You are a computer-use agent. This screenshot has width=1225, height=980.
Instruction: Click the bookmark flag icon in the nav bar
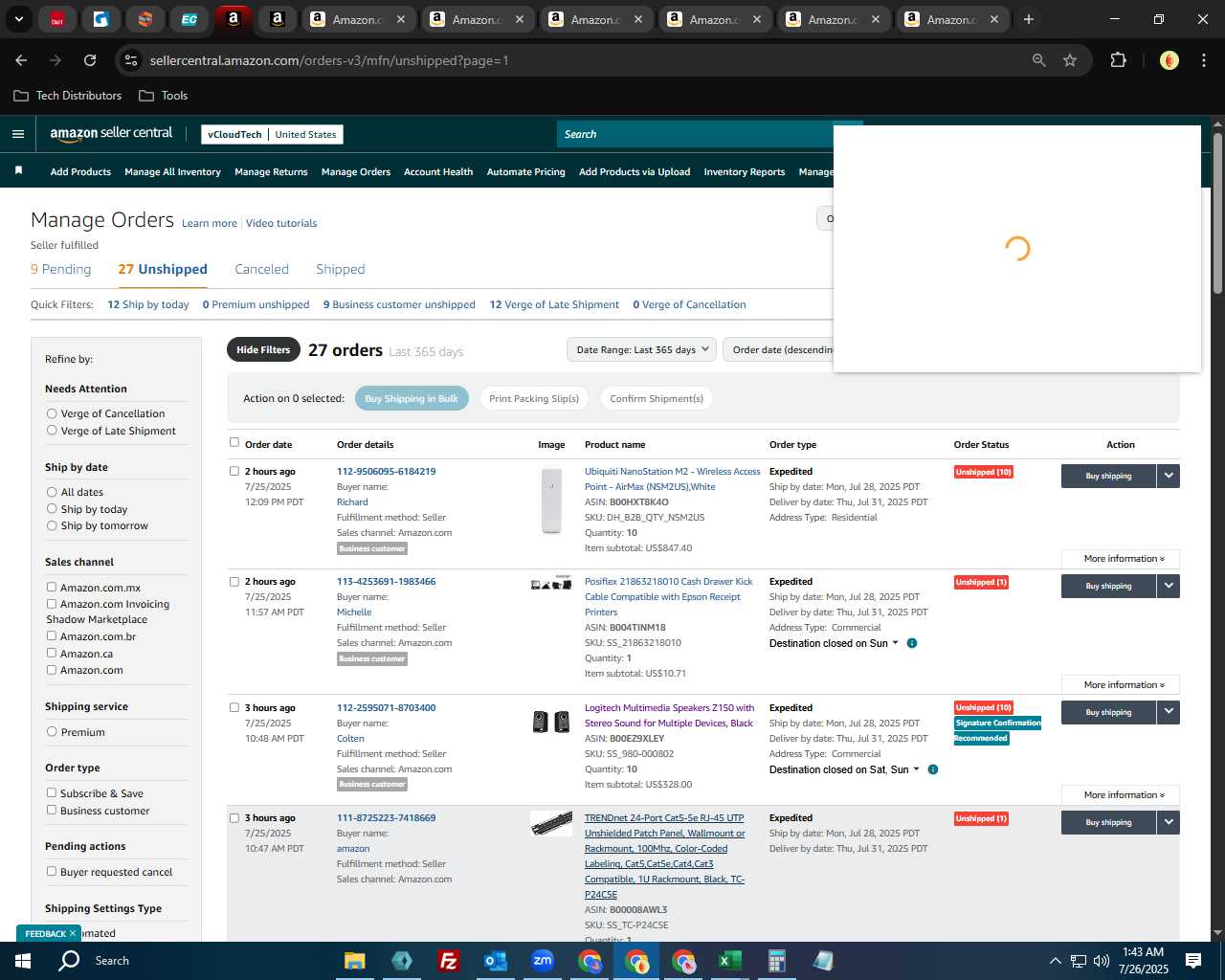point(18,170)
